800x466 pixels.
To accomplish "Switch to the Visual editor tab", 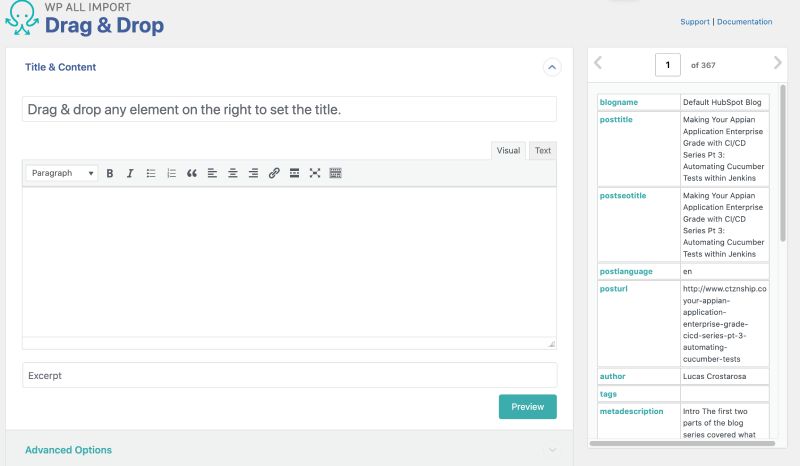I will click(x=508, y=151).
